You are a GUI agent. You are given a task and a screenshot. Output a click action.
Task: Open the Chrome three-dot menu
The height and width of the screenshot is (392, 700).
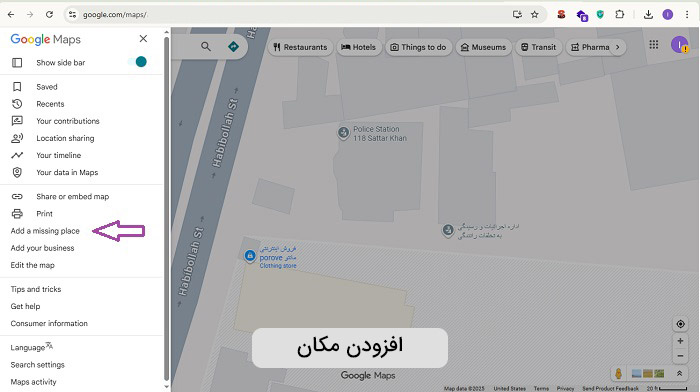coord(687,15)
